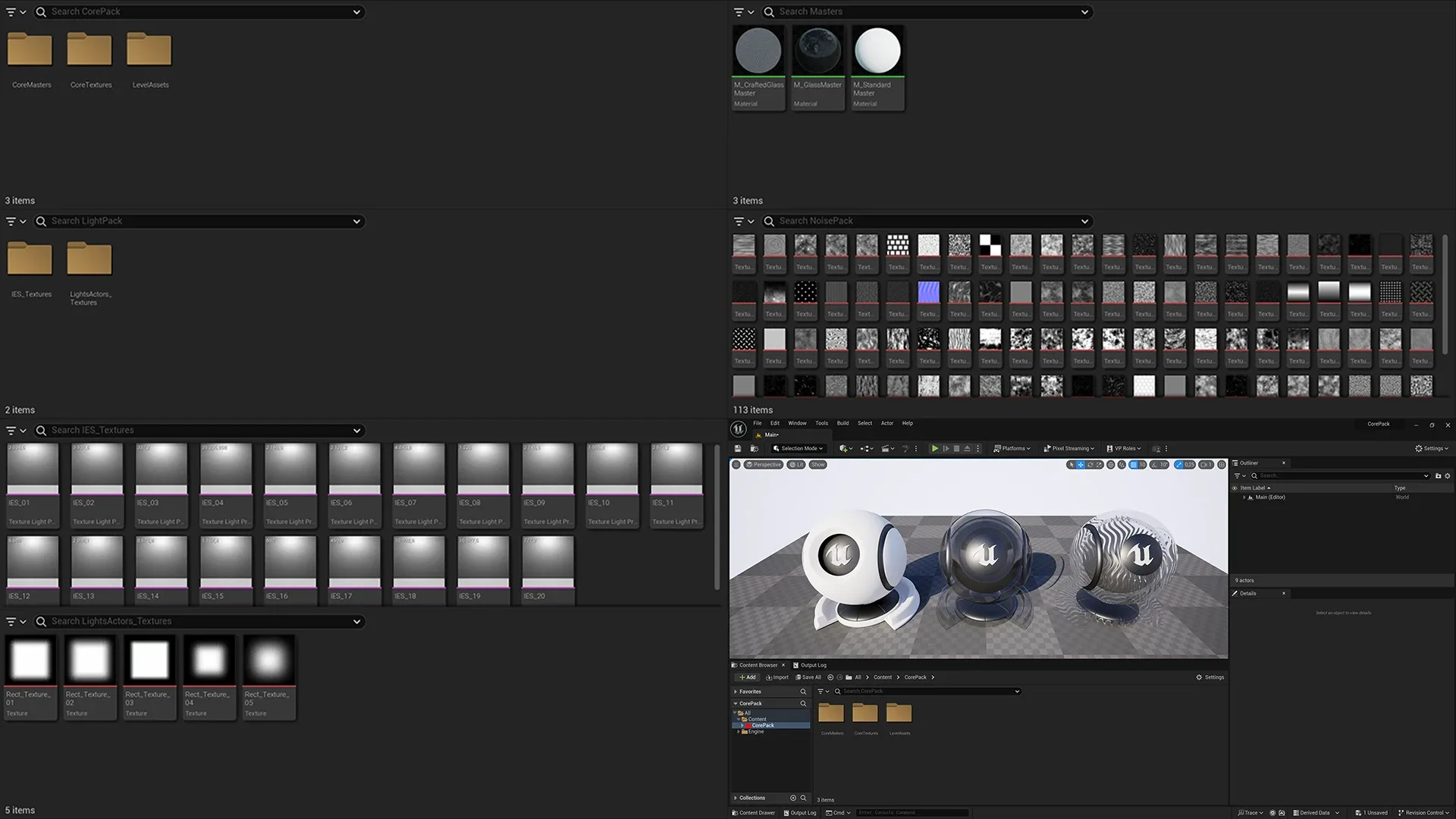Click the viewport layout maximize icon

[x=1222, y=465]
